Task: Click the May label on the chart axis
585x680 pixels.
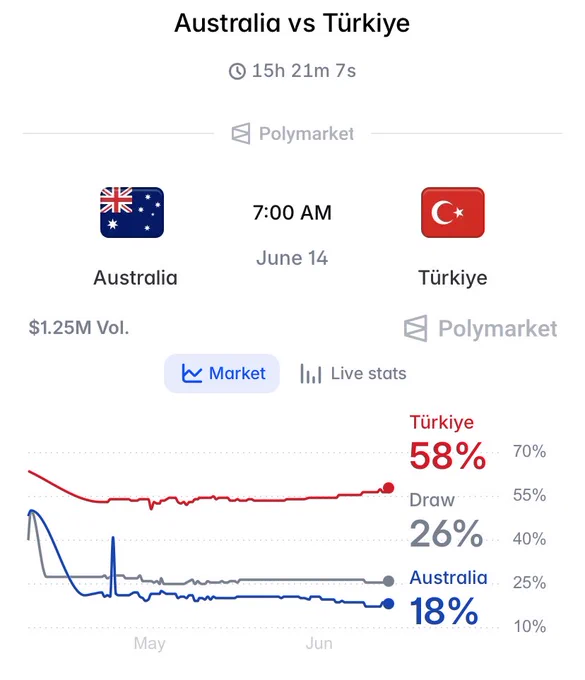Action: point(150,644)
